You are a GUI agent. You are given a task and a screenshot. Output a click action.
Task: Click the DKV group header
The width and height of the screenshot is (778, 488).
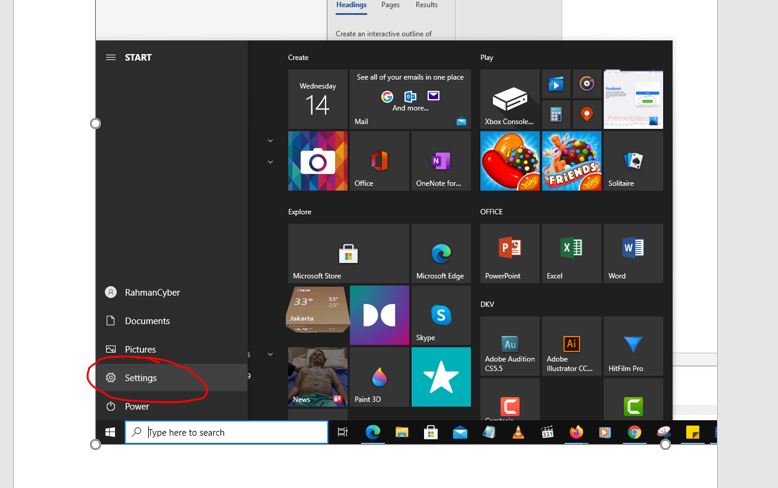click(487, 305)
